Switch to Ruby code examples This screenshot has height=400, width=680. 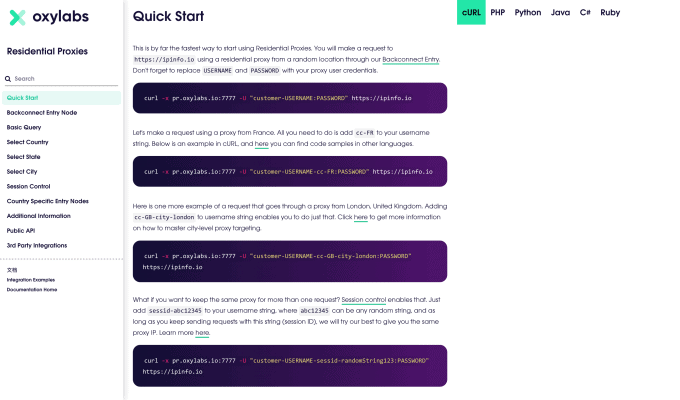point(610,12)
